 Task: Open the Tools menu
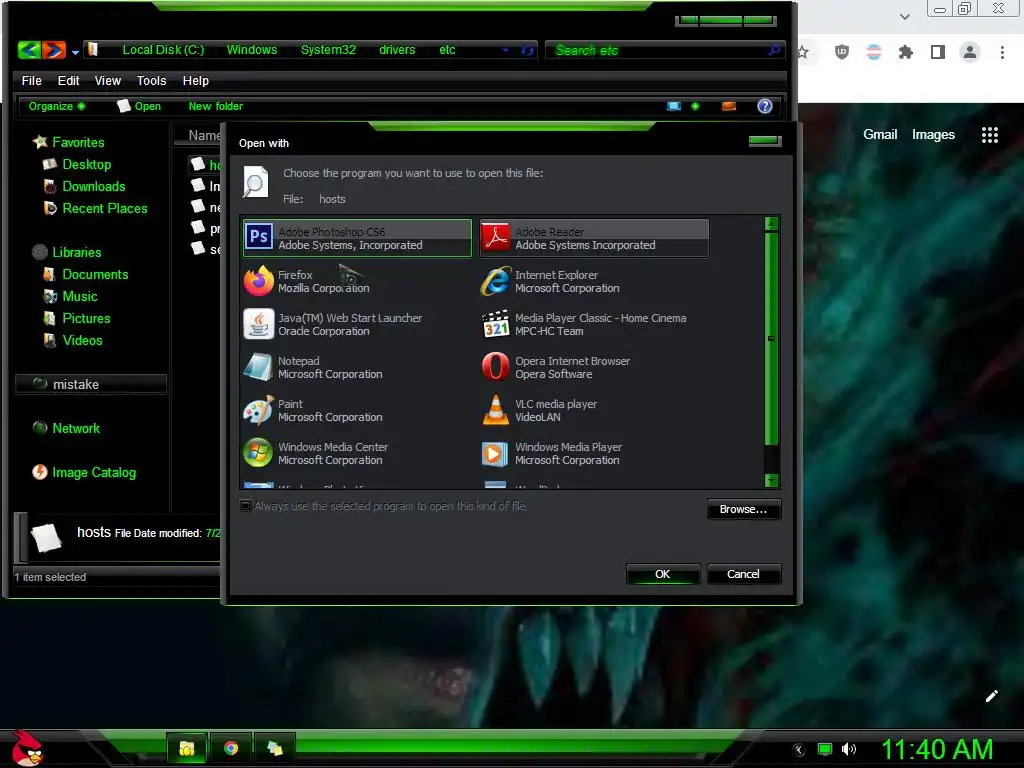pyautogui.click(x=152, y=80)
